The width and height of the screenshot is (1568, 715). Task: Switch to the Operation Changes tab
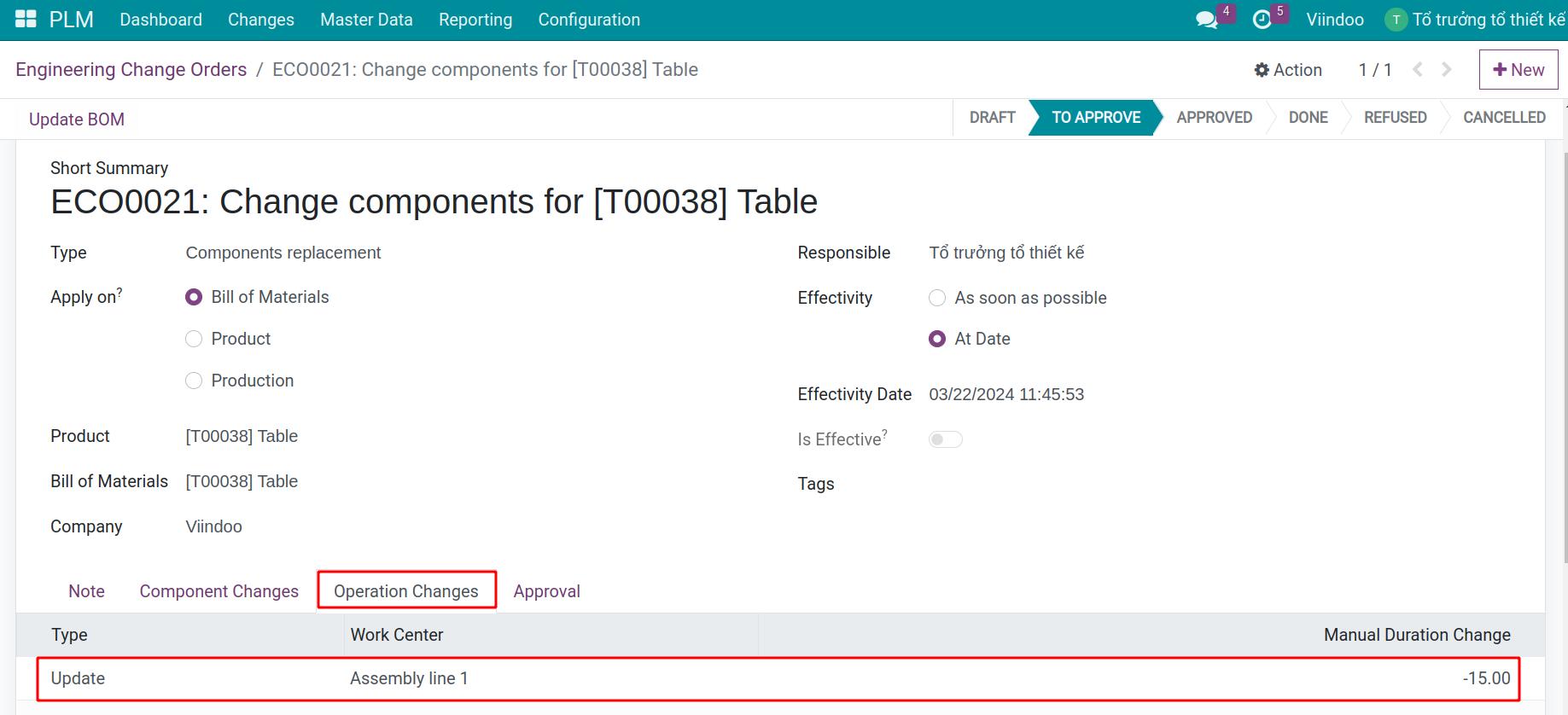point(406,591)
